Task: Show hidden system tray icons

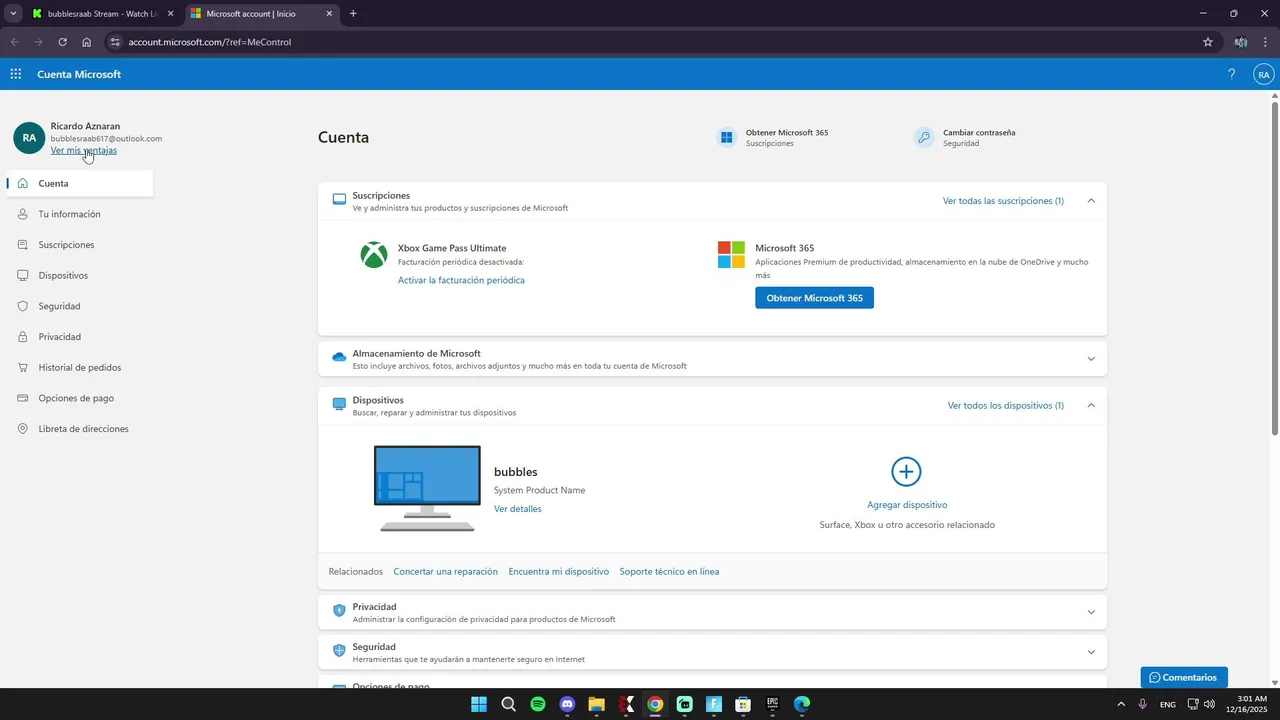Action: tap(1121, 704)
